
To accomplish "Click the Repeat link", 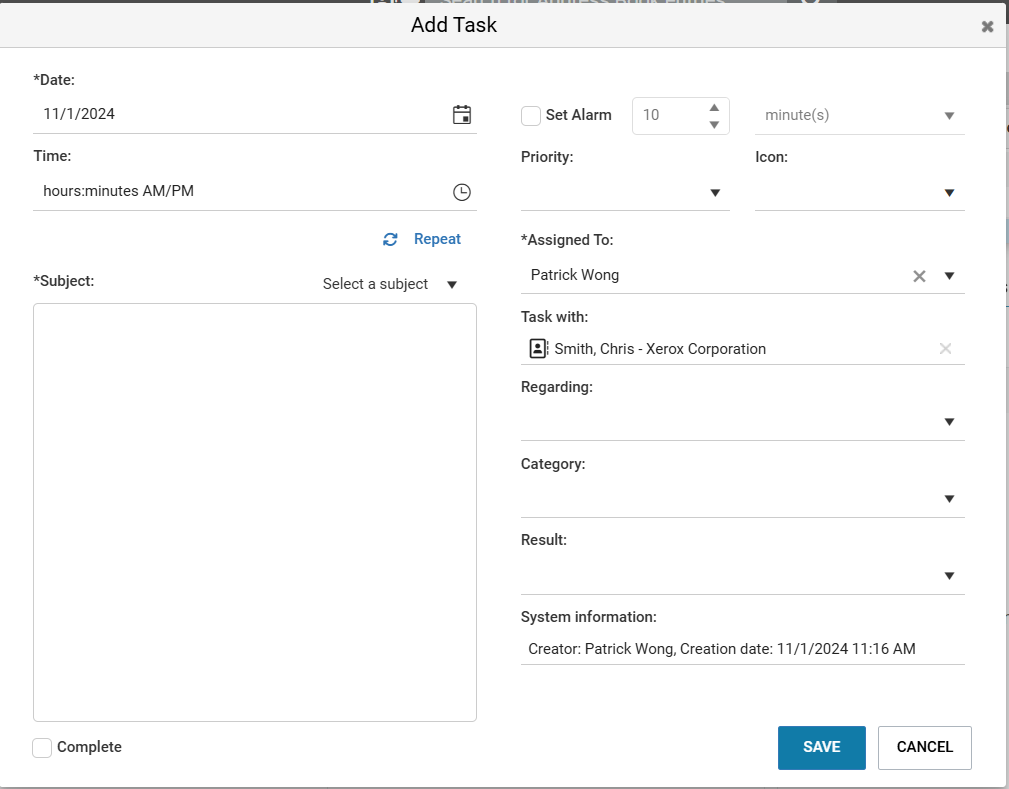I will point(437,239).
